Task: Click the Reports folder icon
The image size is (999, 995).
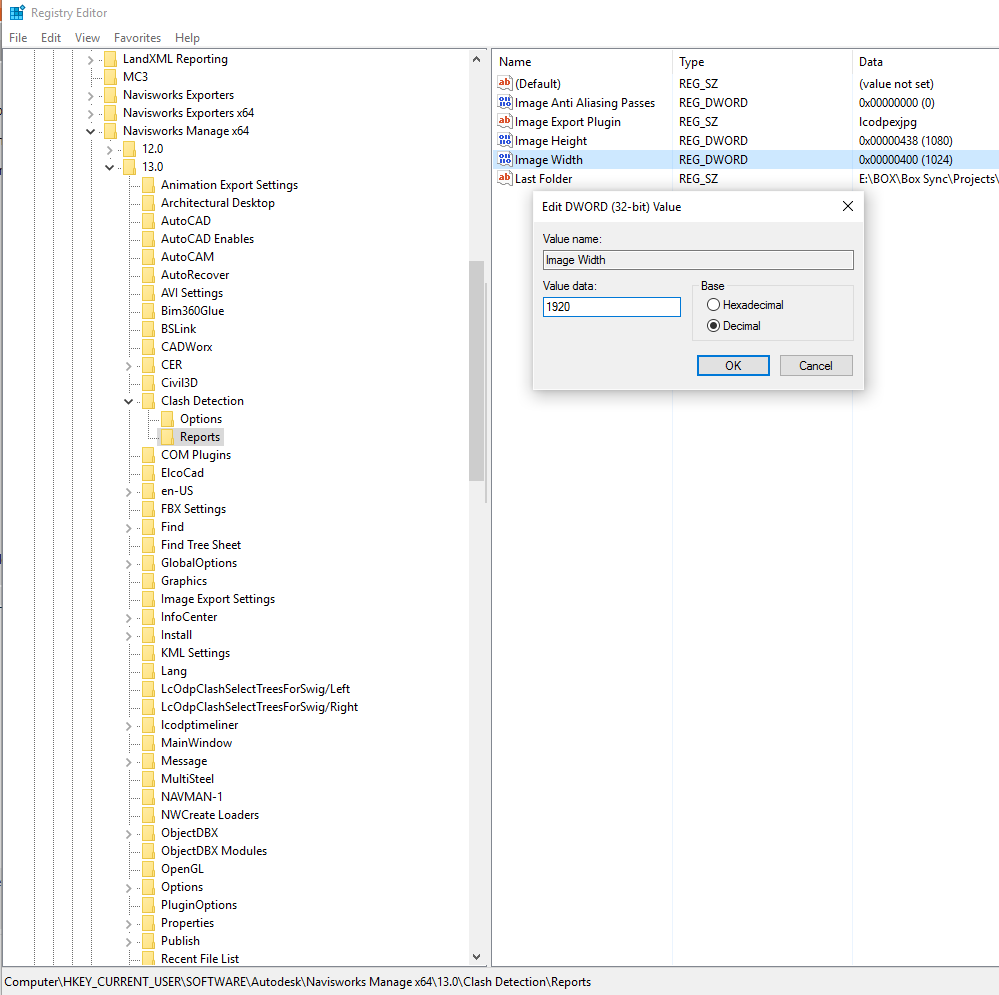Action: coord(168,437)
